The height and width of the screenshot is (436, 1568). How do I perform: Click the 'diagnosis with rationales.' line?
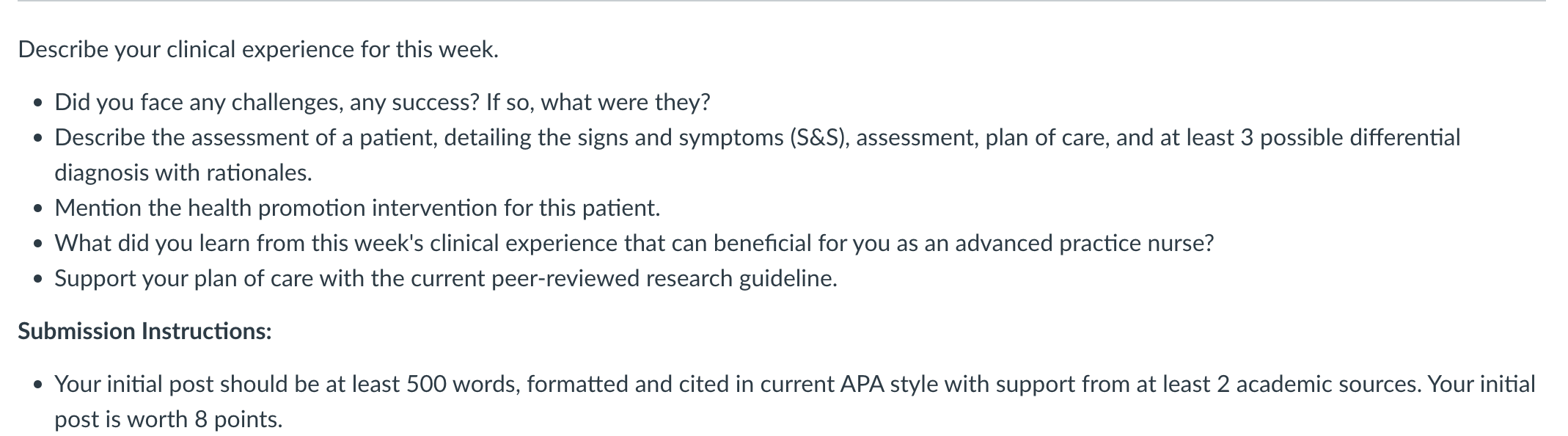pyautogui.click(x=183, y=173)
